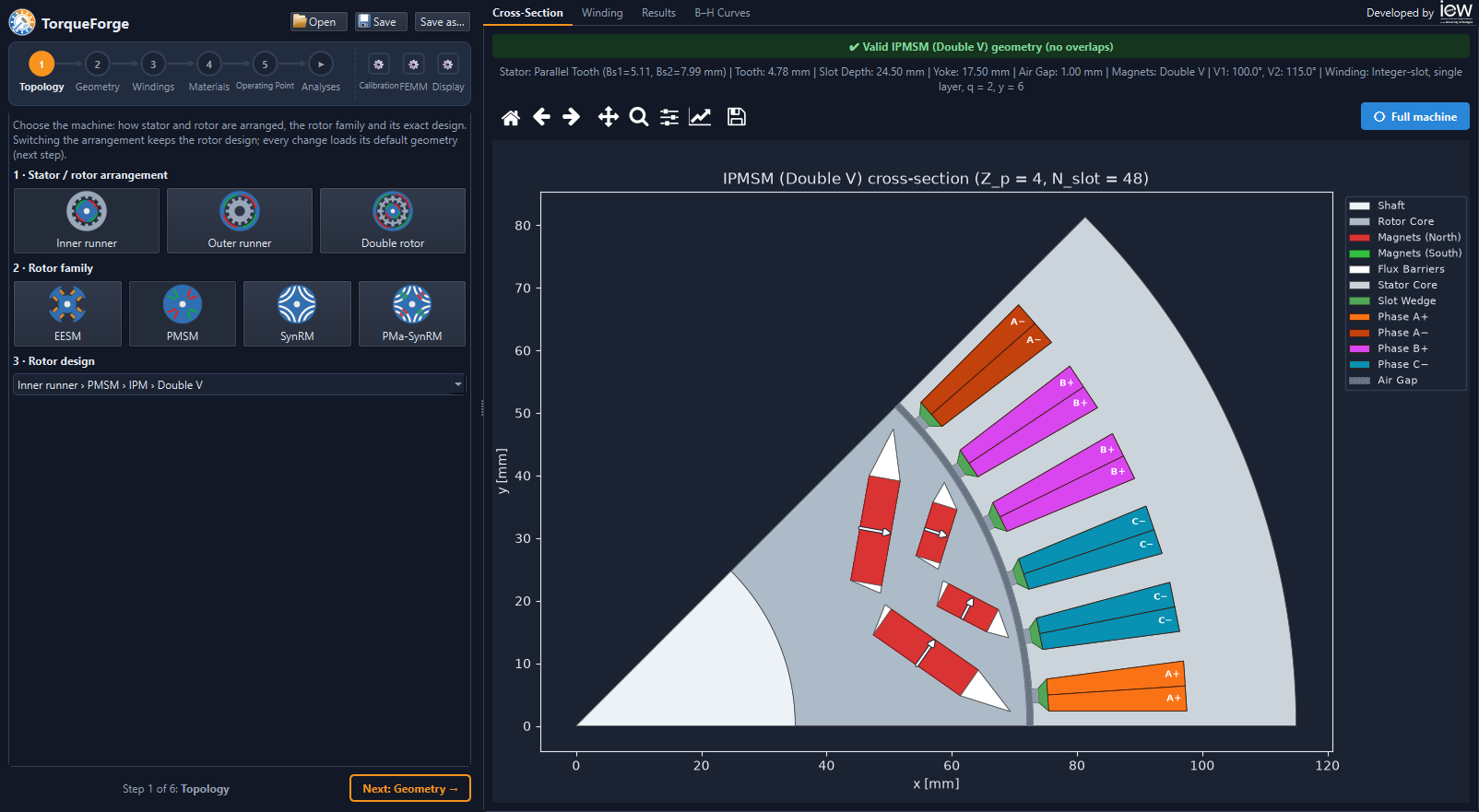
Task: Select step 1 Topology
Action: [41, 64]
